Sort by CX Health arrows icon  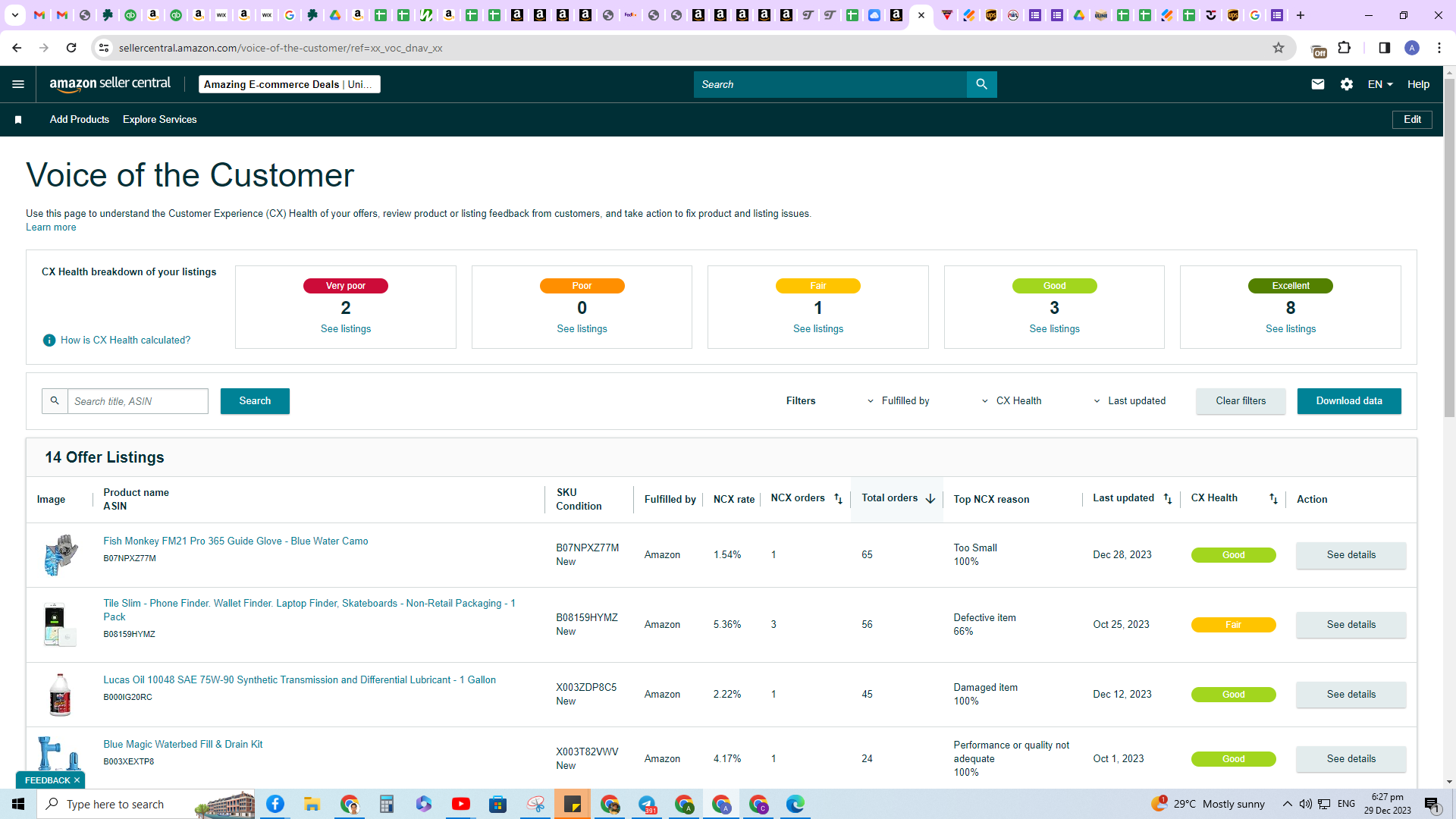[x=1273, y=499]
